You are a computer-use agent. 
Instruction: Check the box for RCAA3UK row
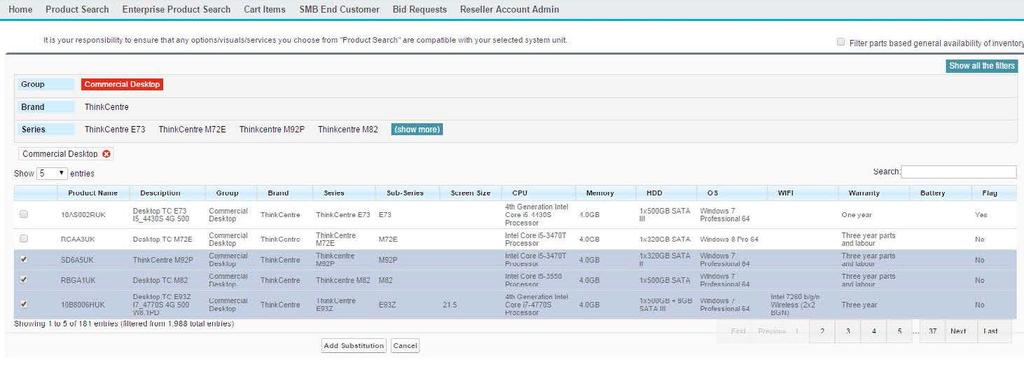pos(24,239)
